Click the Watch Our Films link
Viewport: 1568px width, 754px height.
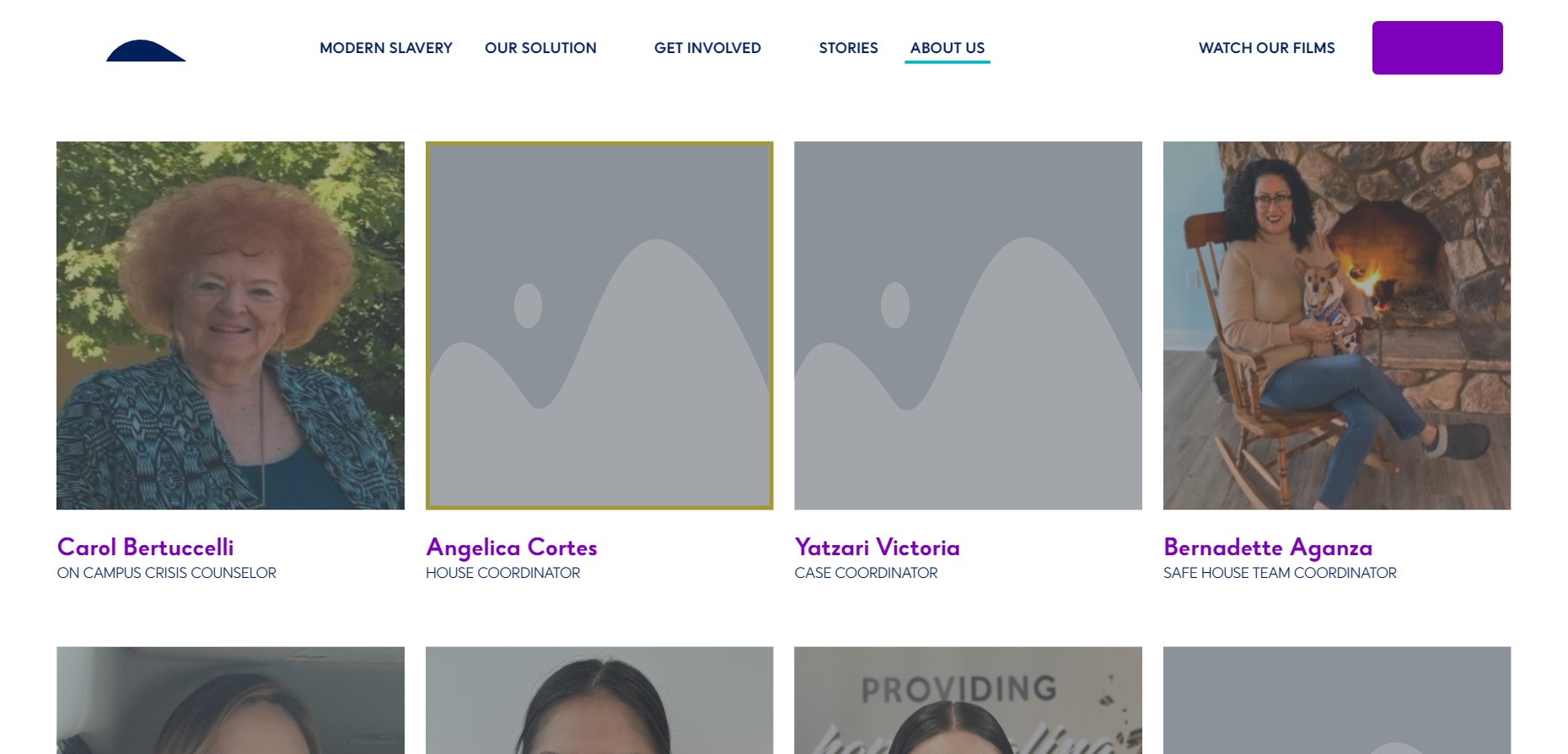pos(1267,48)
